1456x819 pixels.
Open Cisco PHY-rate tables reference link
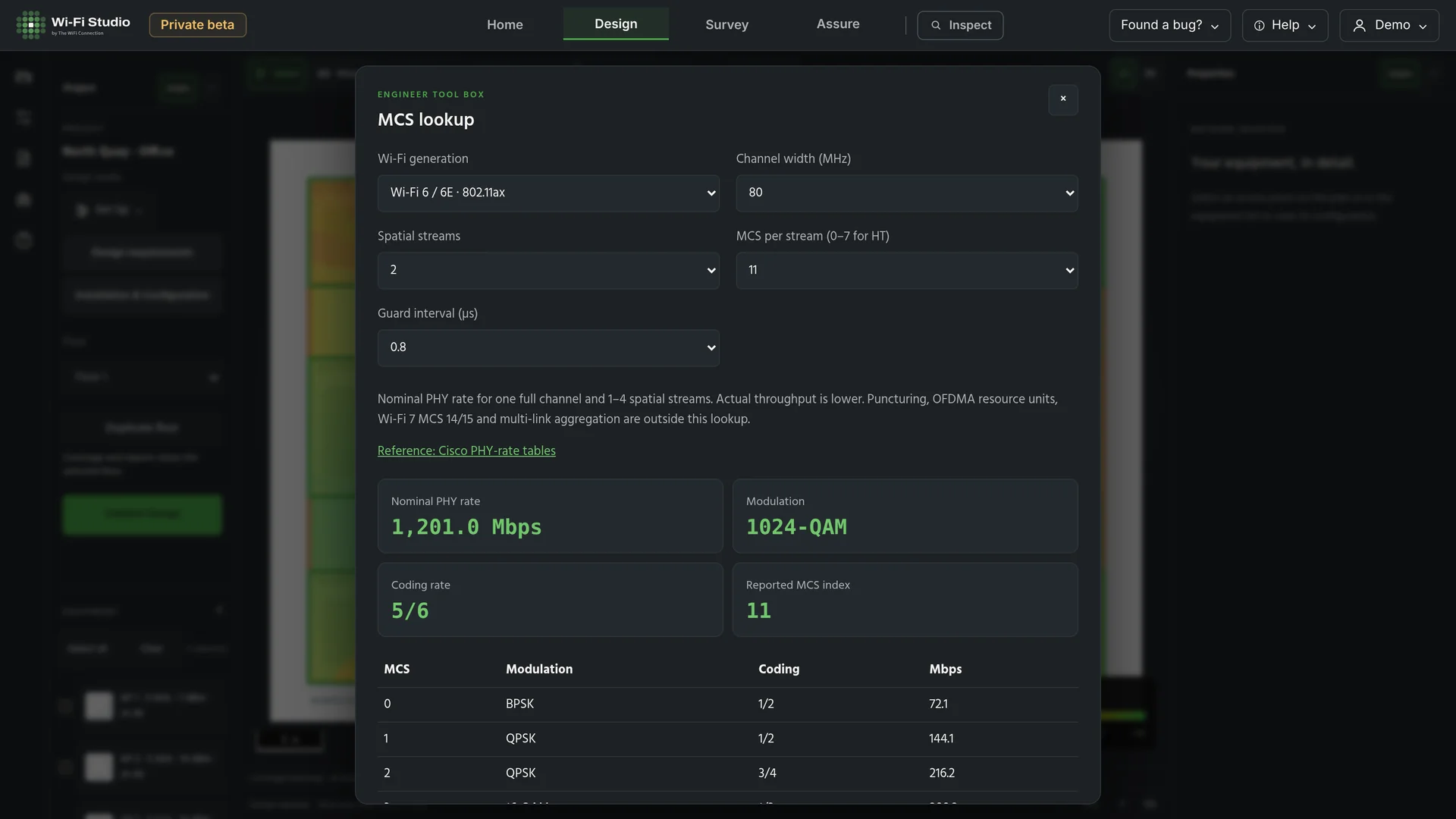(466, 450)
